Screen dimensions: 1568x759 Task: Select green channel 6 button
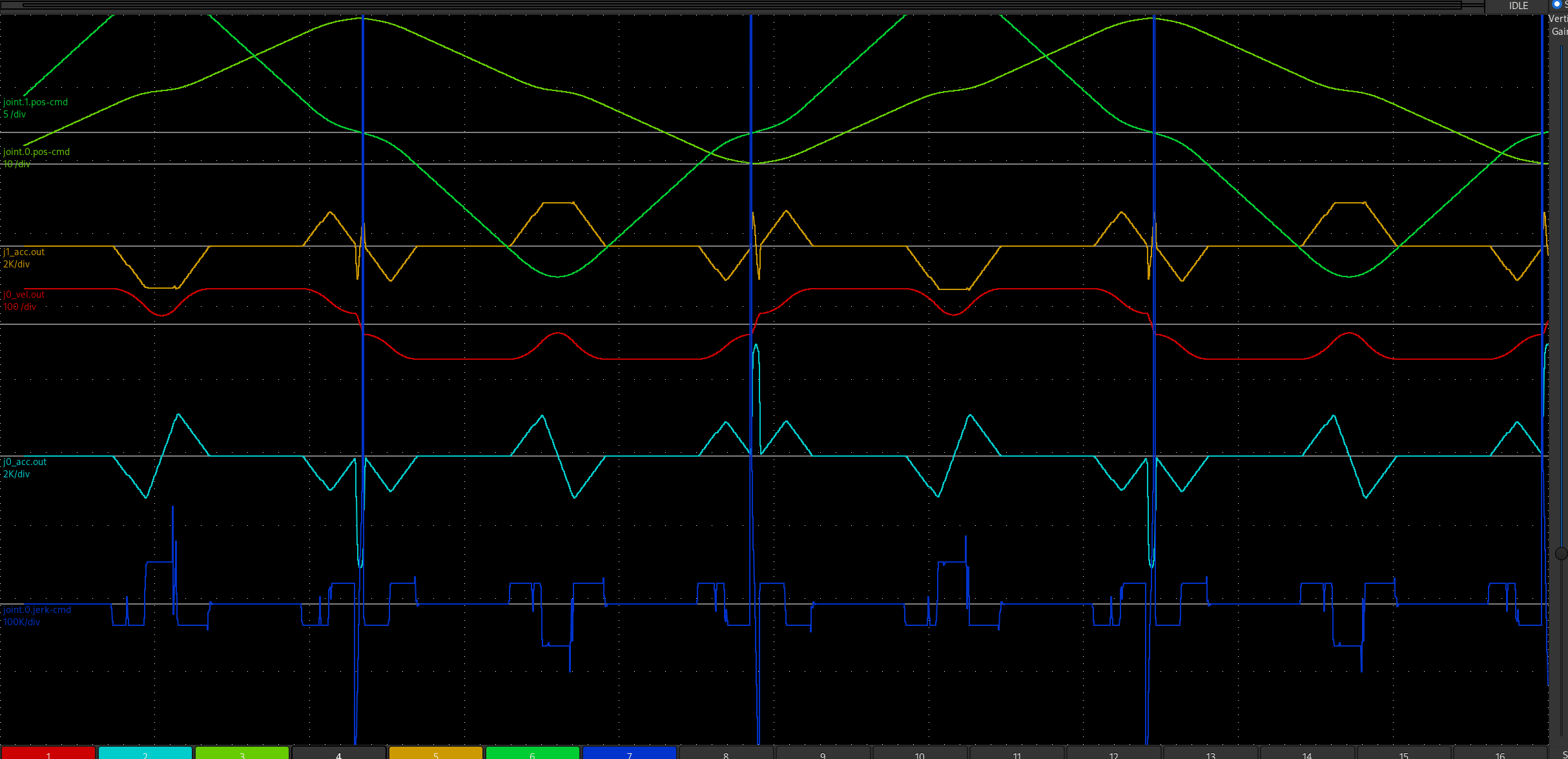[533, 753]
